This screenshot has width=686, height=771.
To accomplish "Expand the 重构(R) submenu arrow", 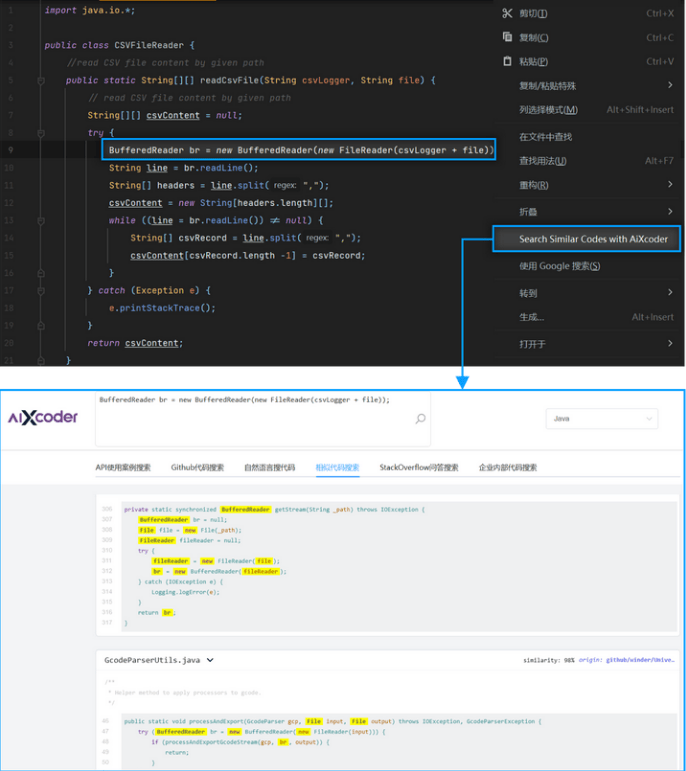I will click(x=670, y=184).
